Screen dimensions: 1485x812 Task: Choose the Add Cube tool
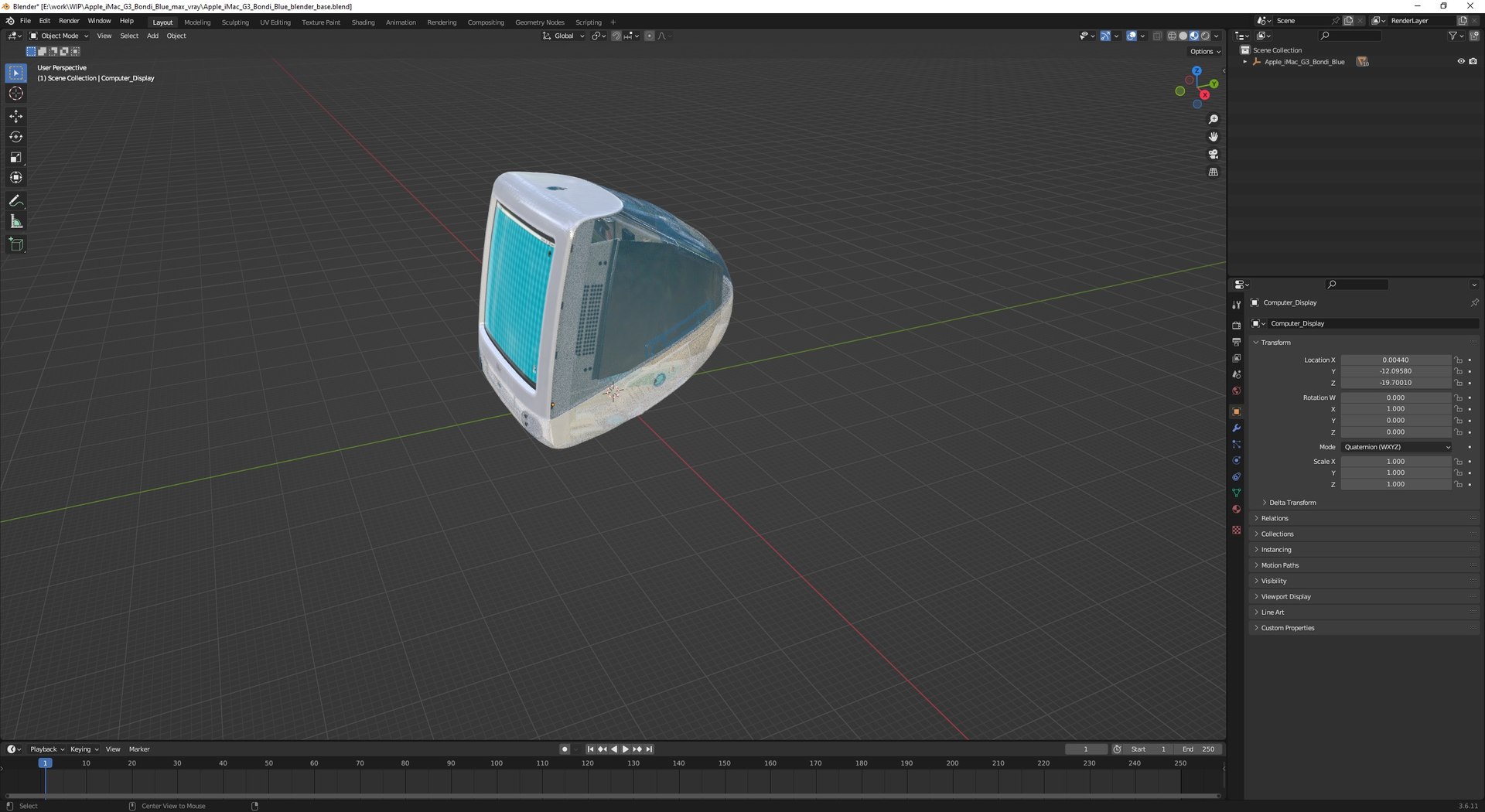coord(16,245)
